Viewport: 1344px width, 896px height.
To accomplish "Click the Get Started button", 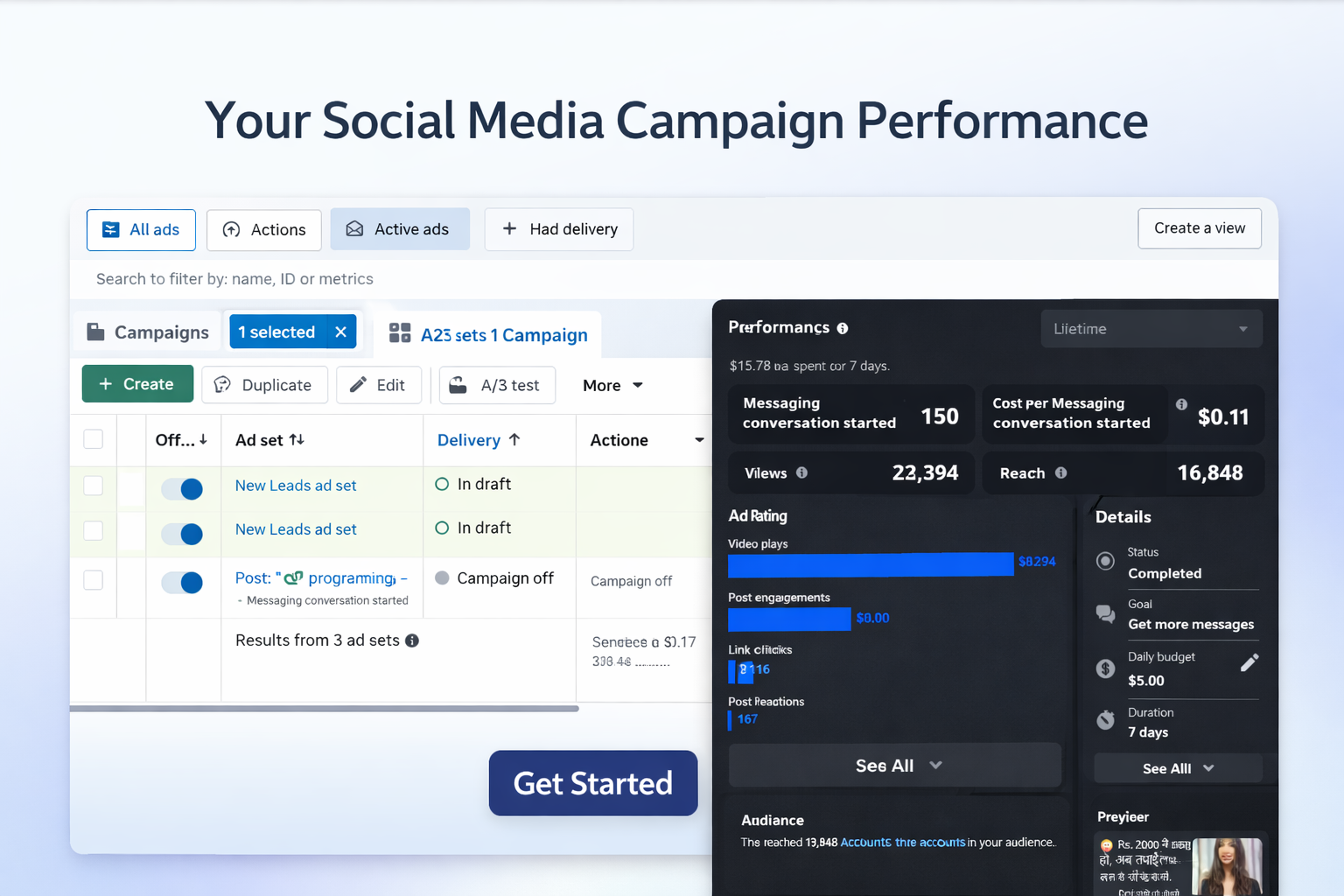I will click(x=592, y=783).
